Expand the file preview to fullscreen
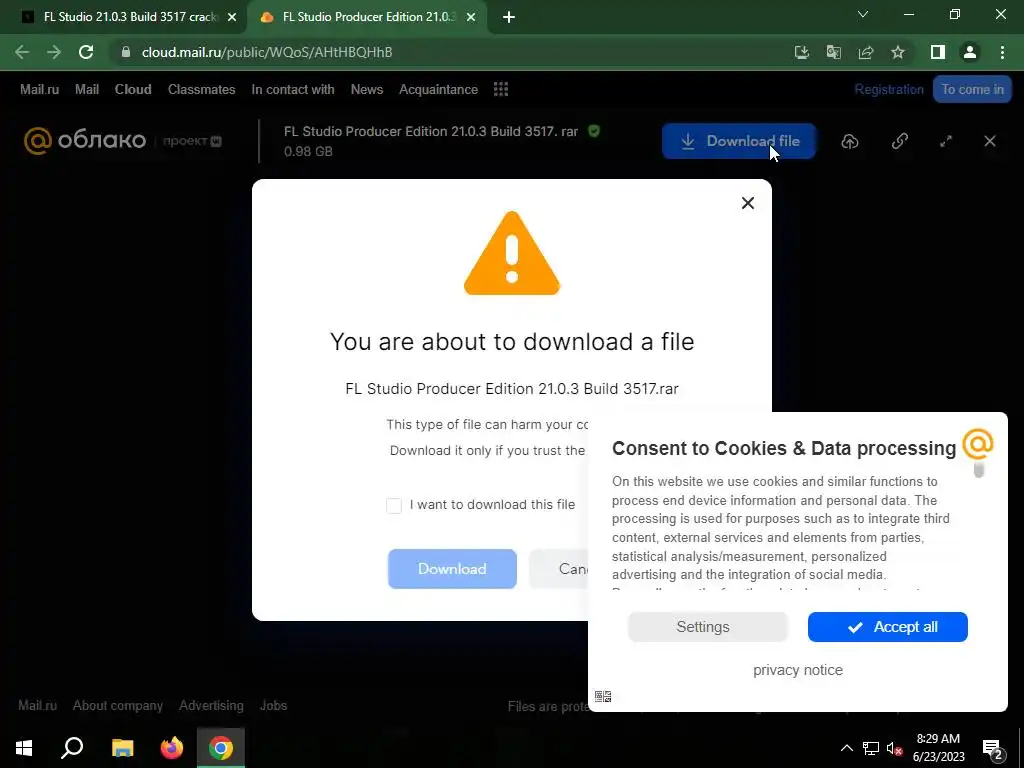Screen dimensions: 1024x768 [946, 141]
